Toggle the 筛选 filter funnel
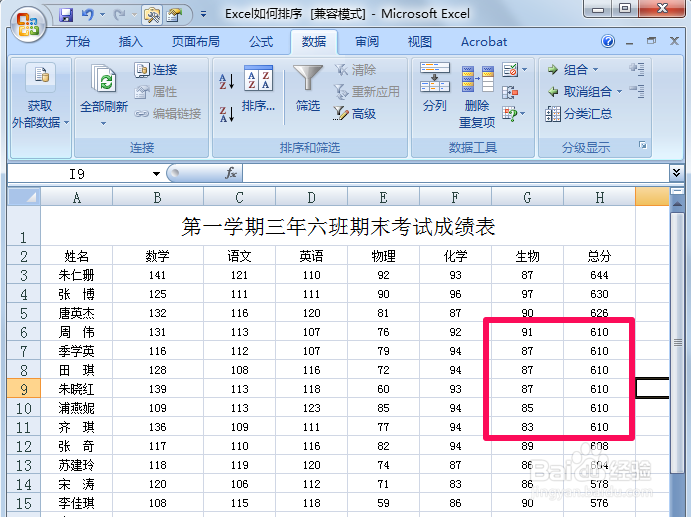This screenshot has width=691, height=517. [x=308, y=88]
